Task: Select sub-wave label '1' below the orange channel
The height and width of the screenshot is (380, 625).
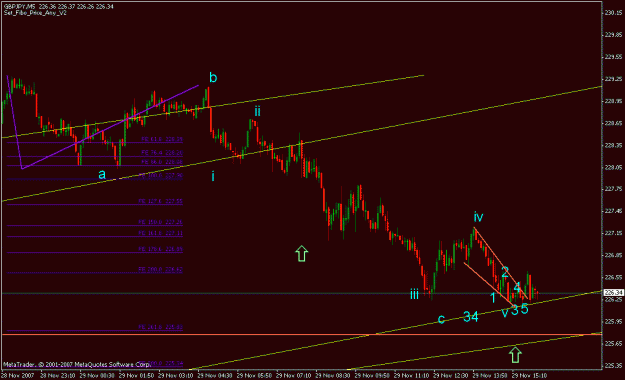Action: coord(493,297)
